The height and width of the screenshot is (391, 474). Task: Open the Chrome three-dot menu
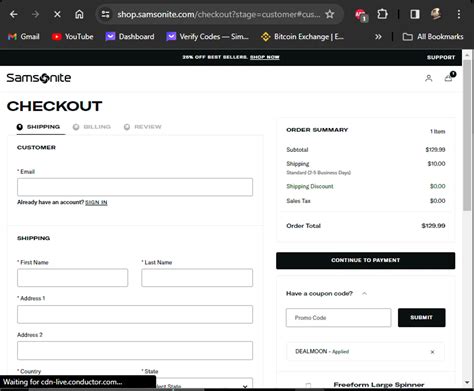tap(459, 14)
